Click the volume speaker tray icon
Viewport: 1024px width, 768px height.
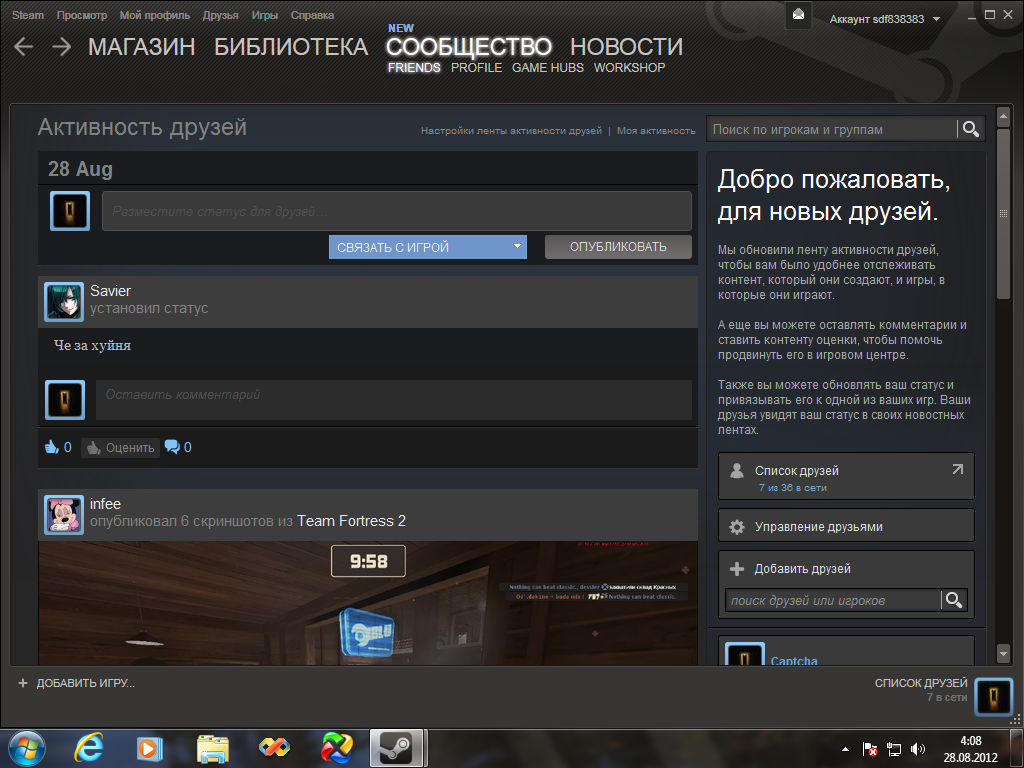tap(918, 749)
